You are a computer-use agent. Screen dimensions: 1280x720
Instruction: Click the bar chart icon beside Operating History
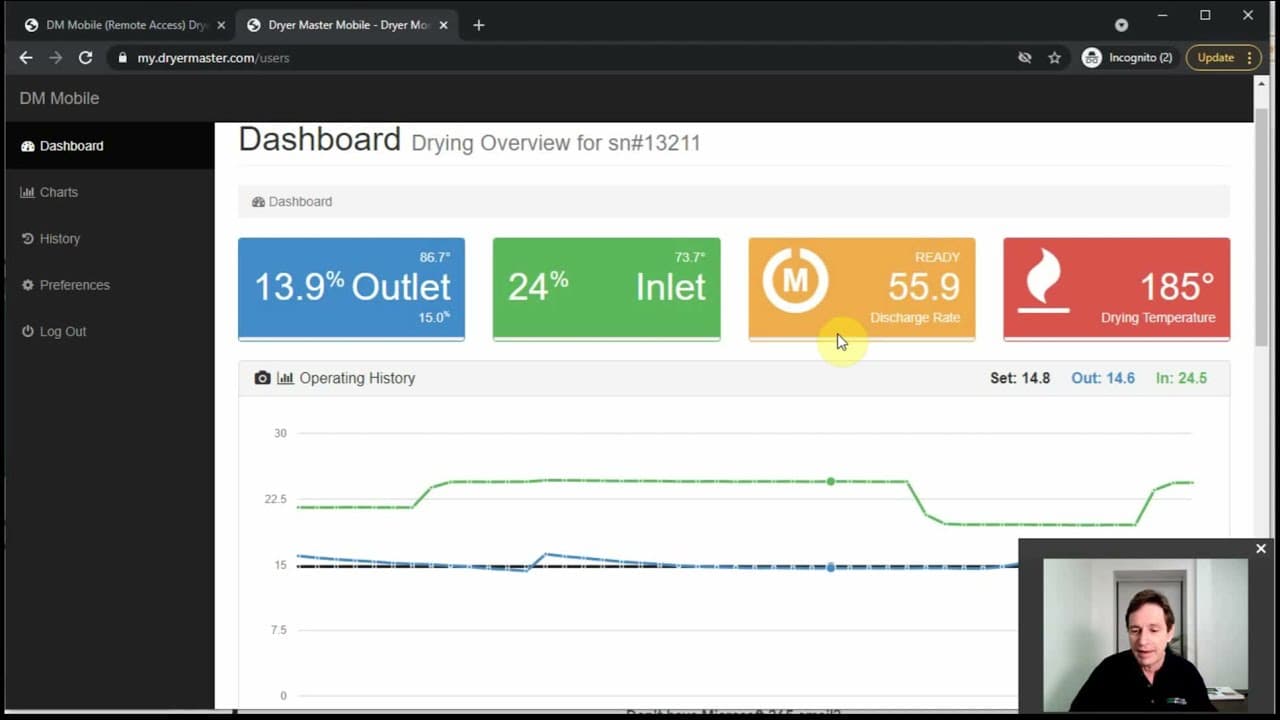[x=285, y=378]
